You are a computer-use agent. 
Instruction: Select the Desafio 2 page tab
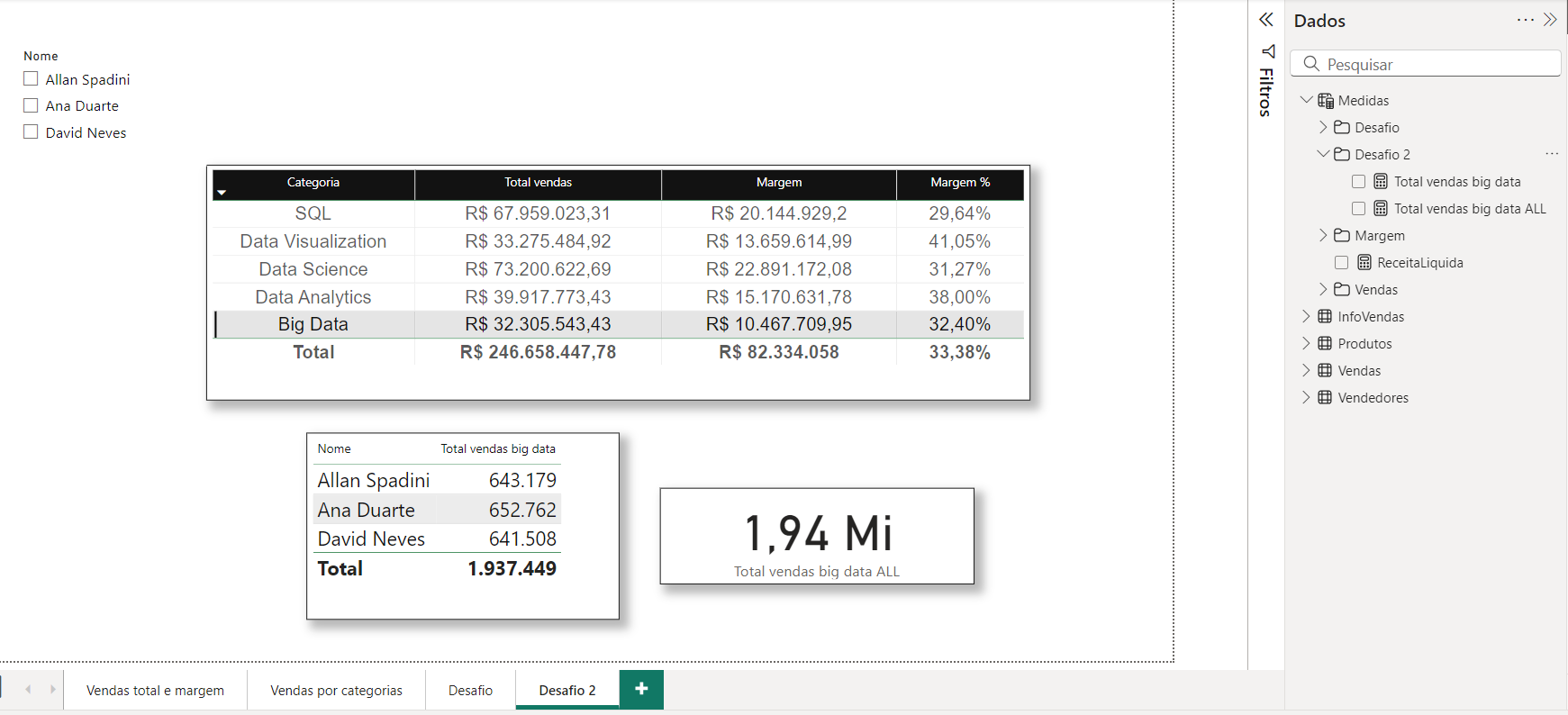point(567,690)
